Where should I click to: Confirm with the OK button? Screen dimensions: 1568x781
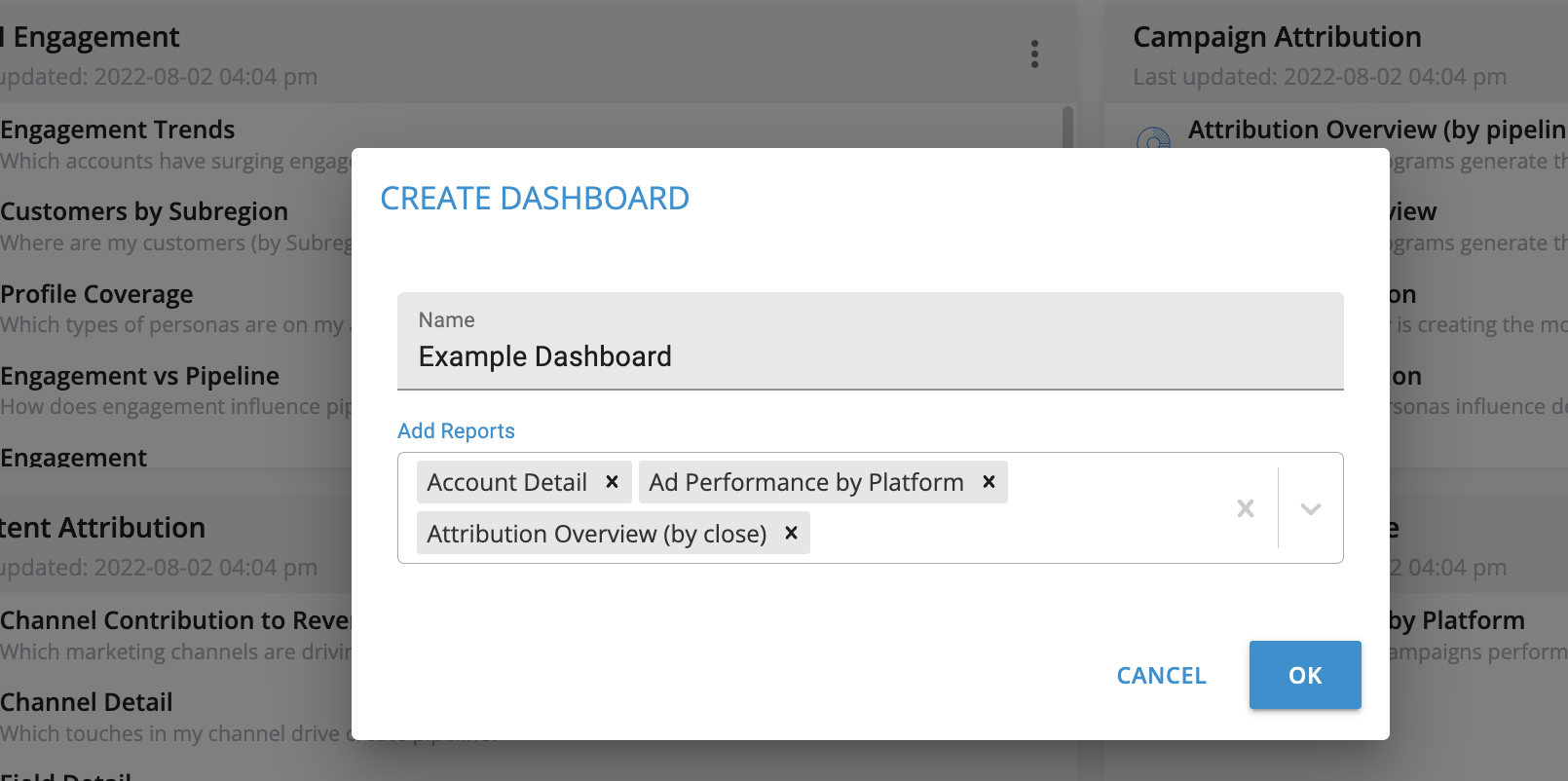tap(1305, 675)
